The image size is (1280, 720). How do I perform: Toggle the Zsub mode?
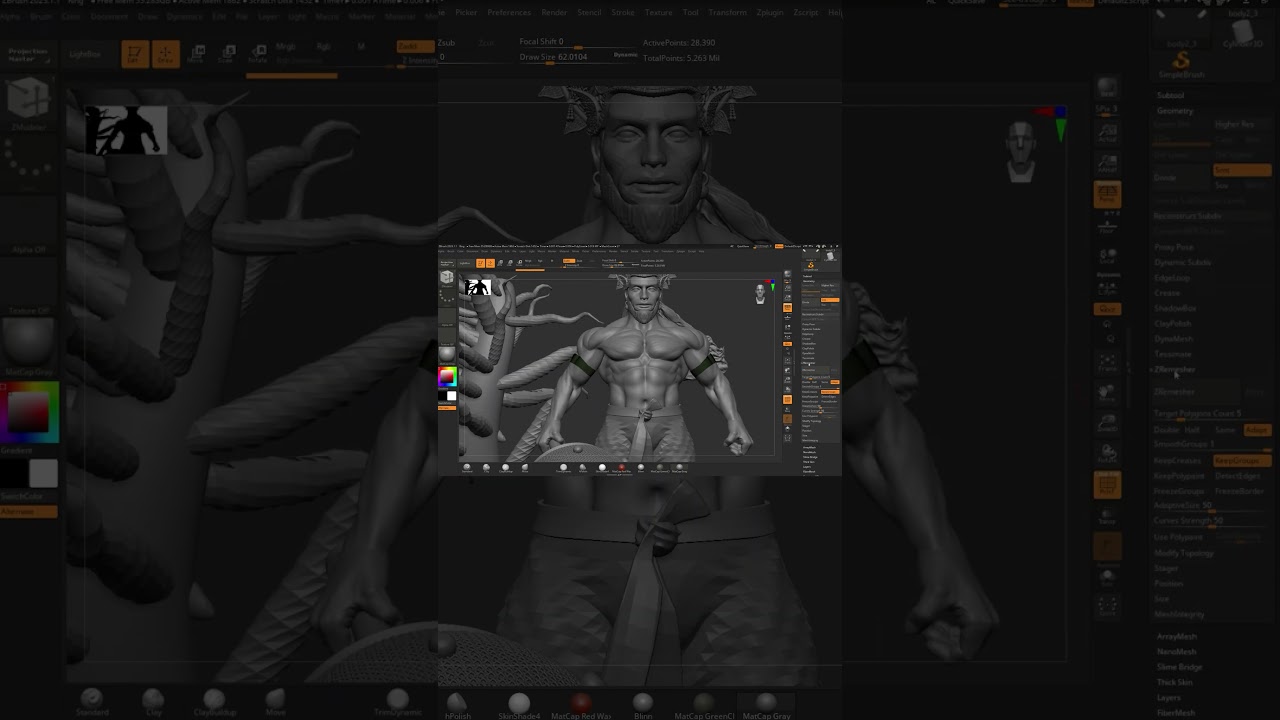coord(446,43)
